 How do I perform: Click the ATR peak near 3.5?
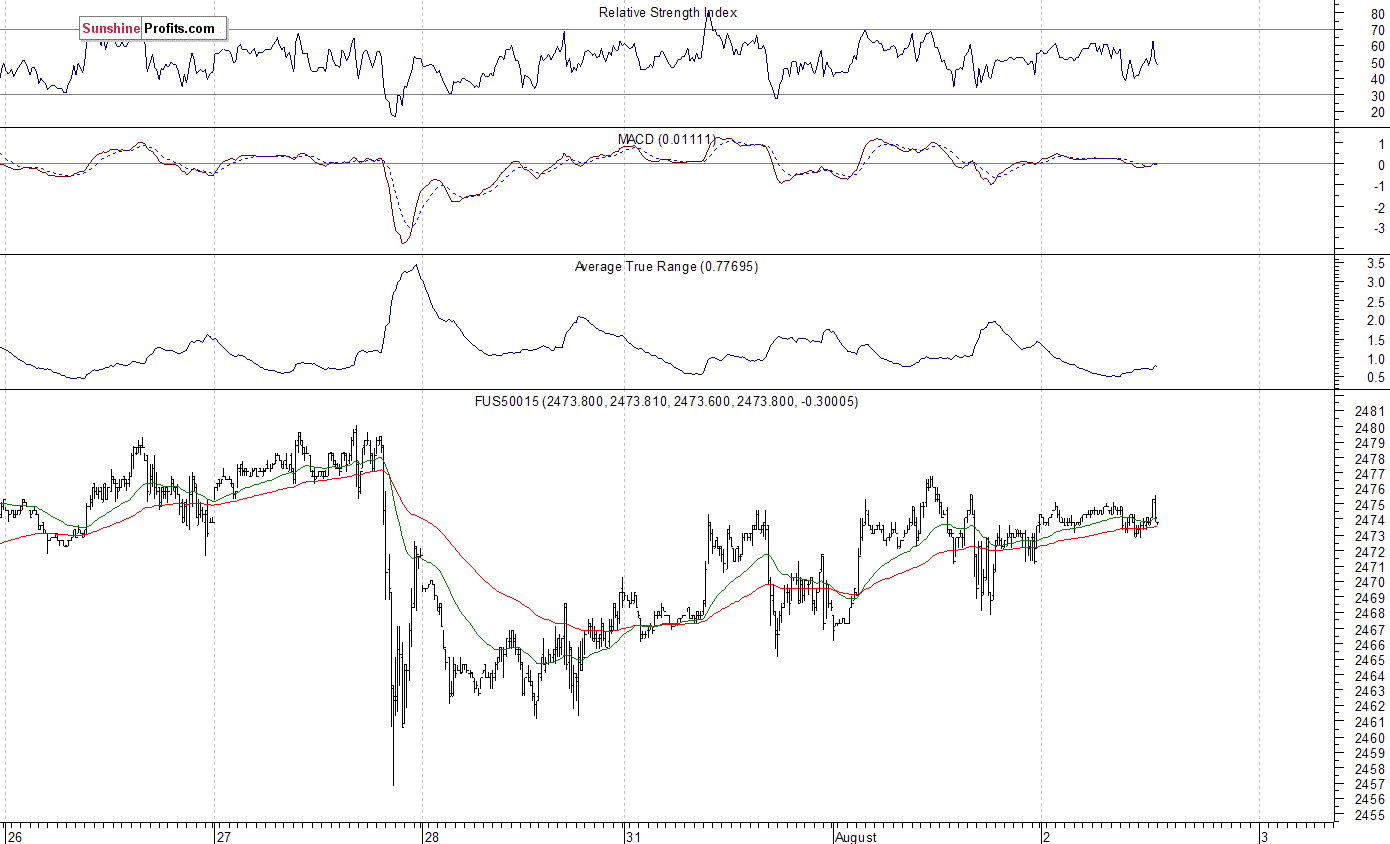tap(415, 265)
